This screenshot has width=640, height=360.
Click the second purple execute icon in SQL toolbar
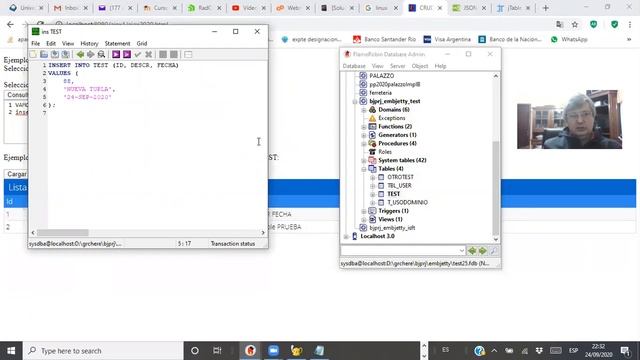click(x=127, y=54)
